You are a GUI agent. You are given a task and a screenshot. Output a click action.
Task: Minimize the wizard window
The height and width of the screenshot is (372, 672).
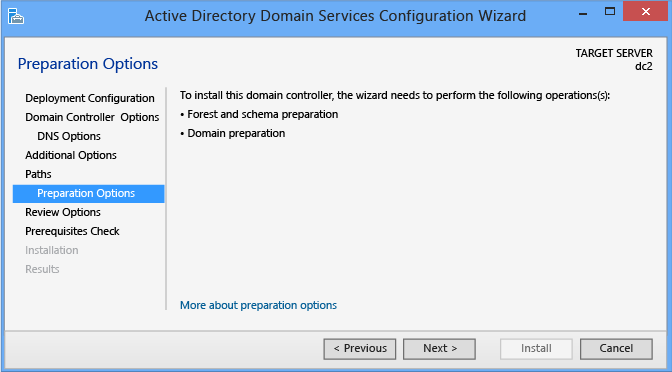click(x=582, y=12)
